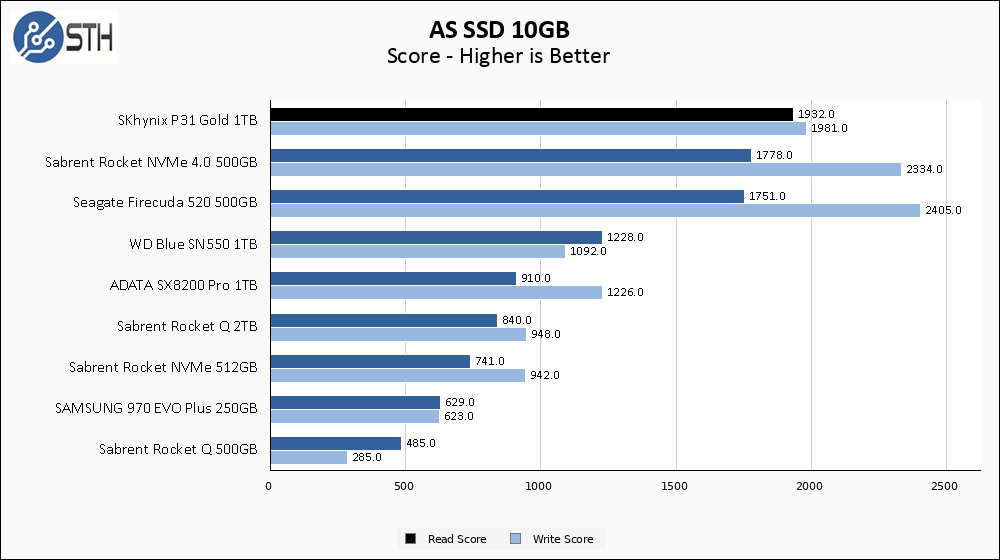The height and width of the screenshot is (560, 1000).
Task: Click the value '1228.0'
Action: 625,237
